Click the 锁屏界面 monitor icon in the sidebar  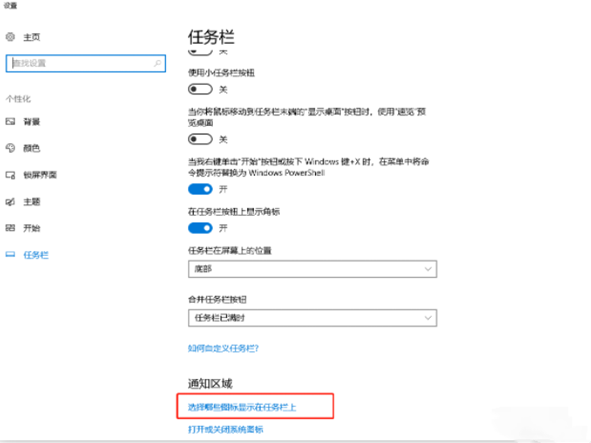tap(10, 175)
